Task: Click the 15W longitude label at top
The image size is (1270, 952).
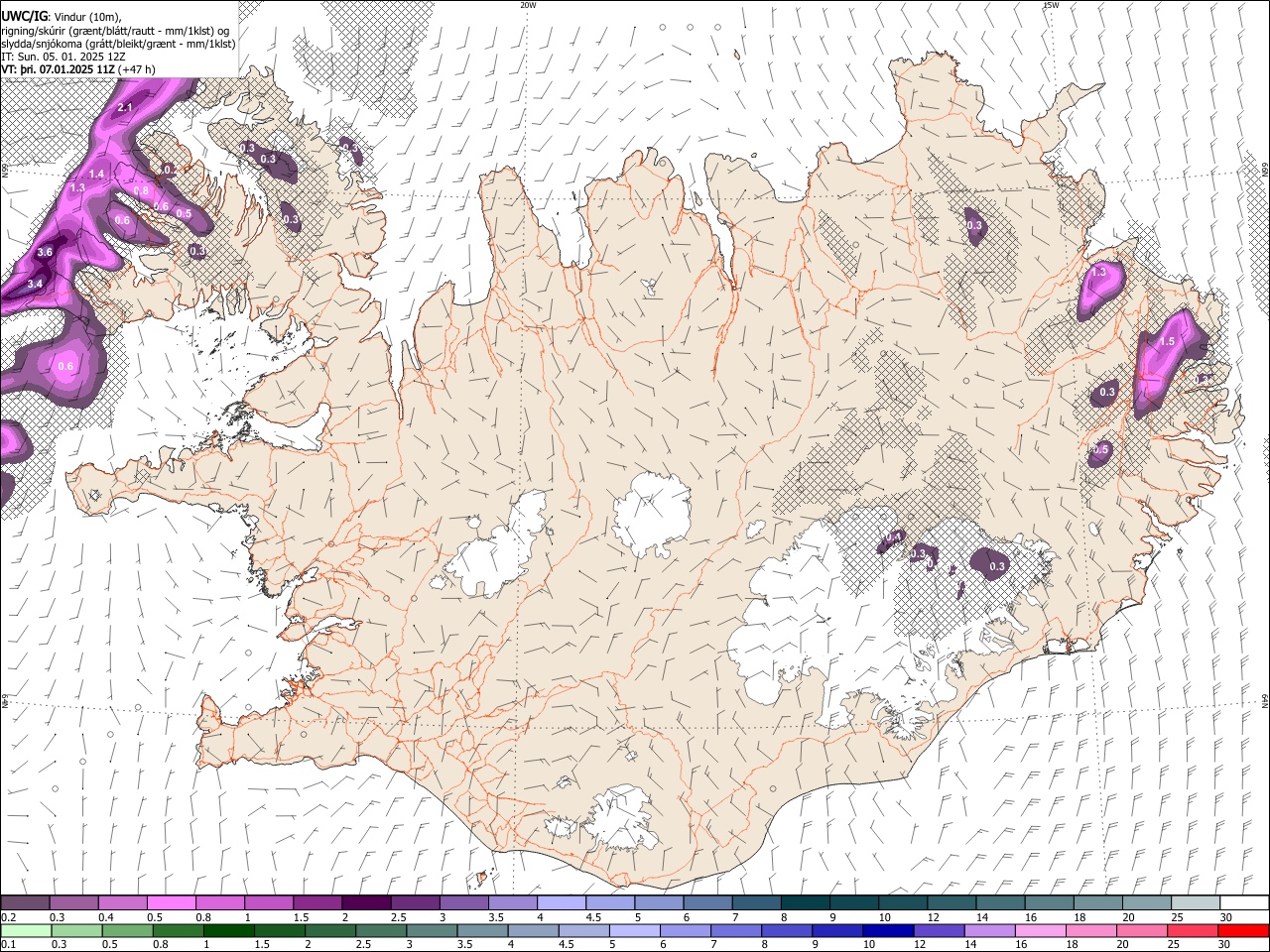Action: point(1050,5)
